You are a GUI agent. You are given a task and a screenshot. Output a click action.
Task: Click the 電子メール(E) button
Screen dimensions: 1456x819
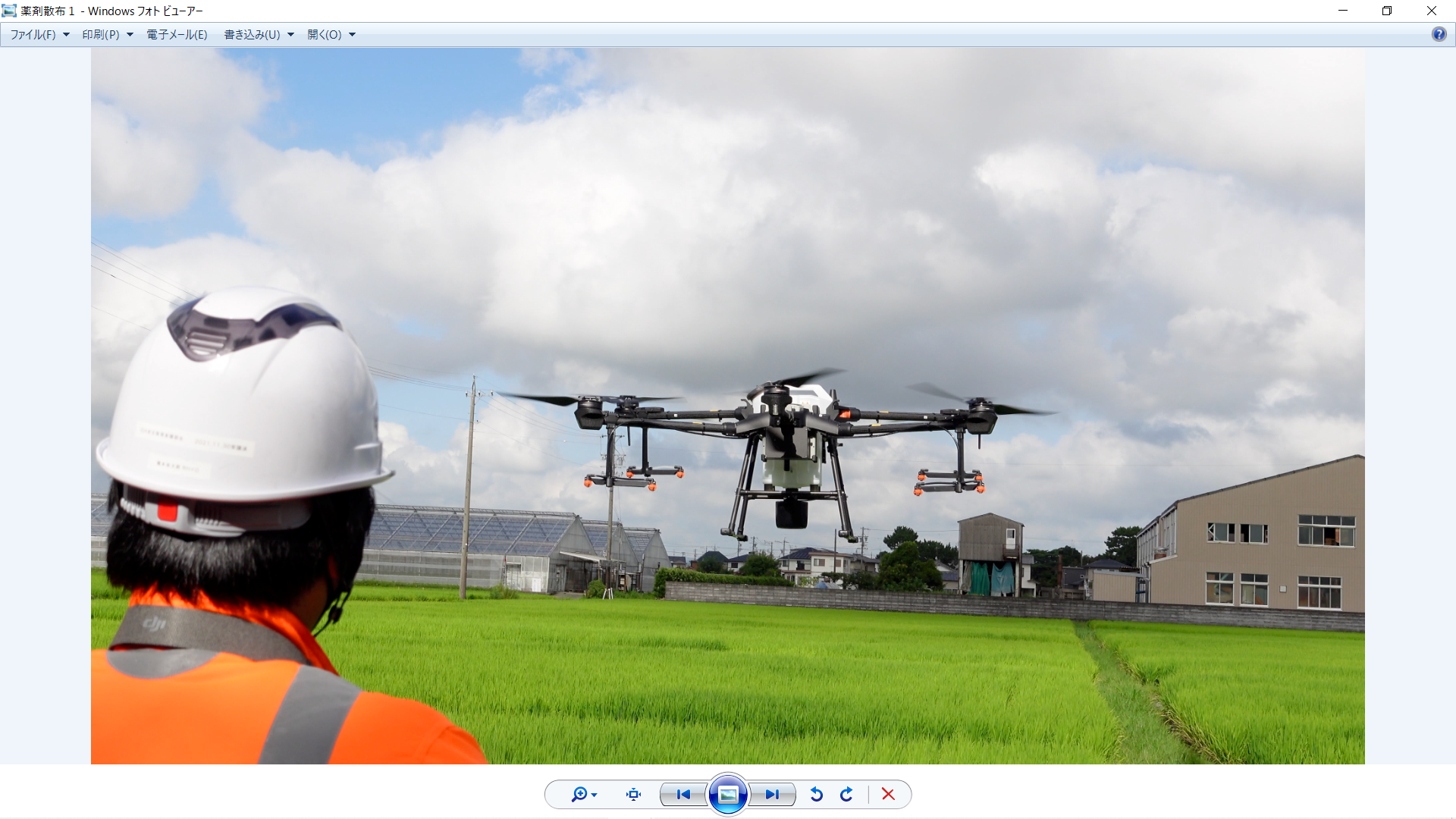pyautogui.click(x=177, y=34)
